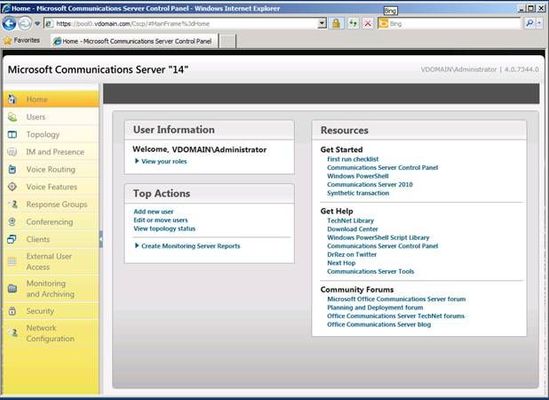
Task: Open the address bar dropdown arrow
Action: point(322,23)
